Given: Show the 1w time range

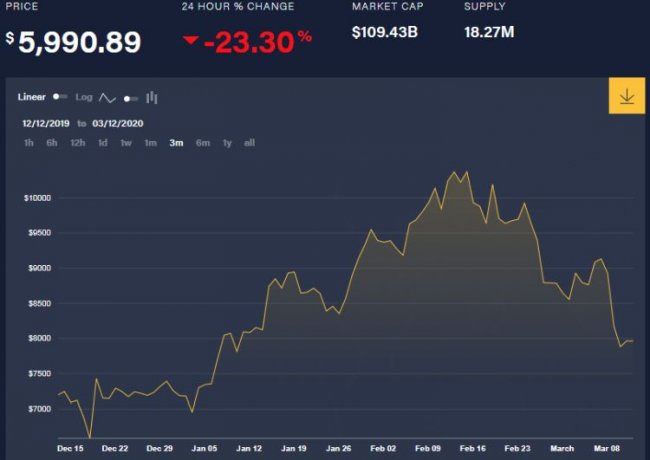Looking at the screenshot, I should point(126,143).
